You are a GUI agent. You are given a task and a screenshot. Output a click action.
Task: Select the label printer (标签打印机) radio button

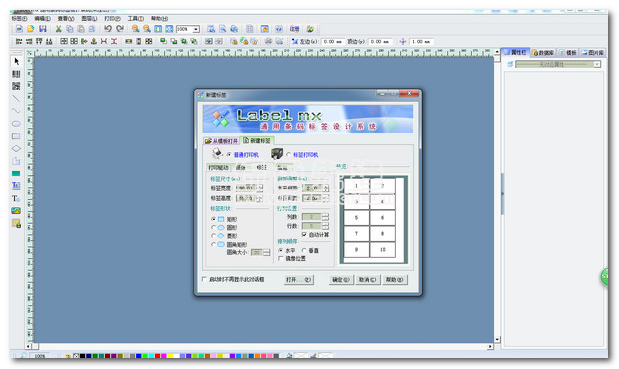pyautogui.click(x=289, y=155)
